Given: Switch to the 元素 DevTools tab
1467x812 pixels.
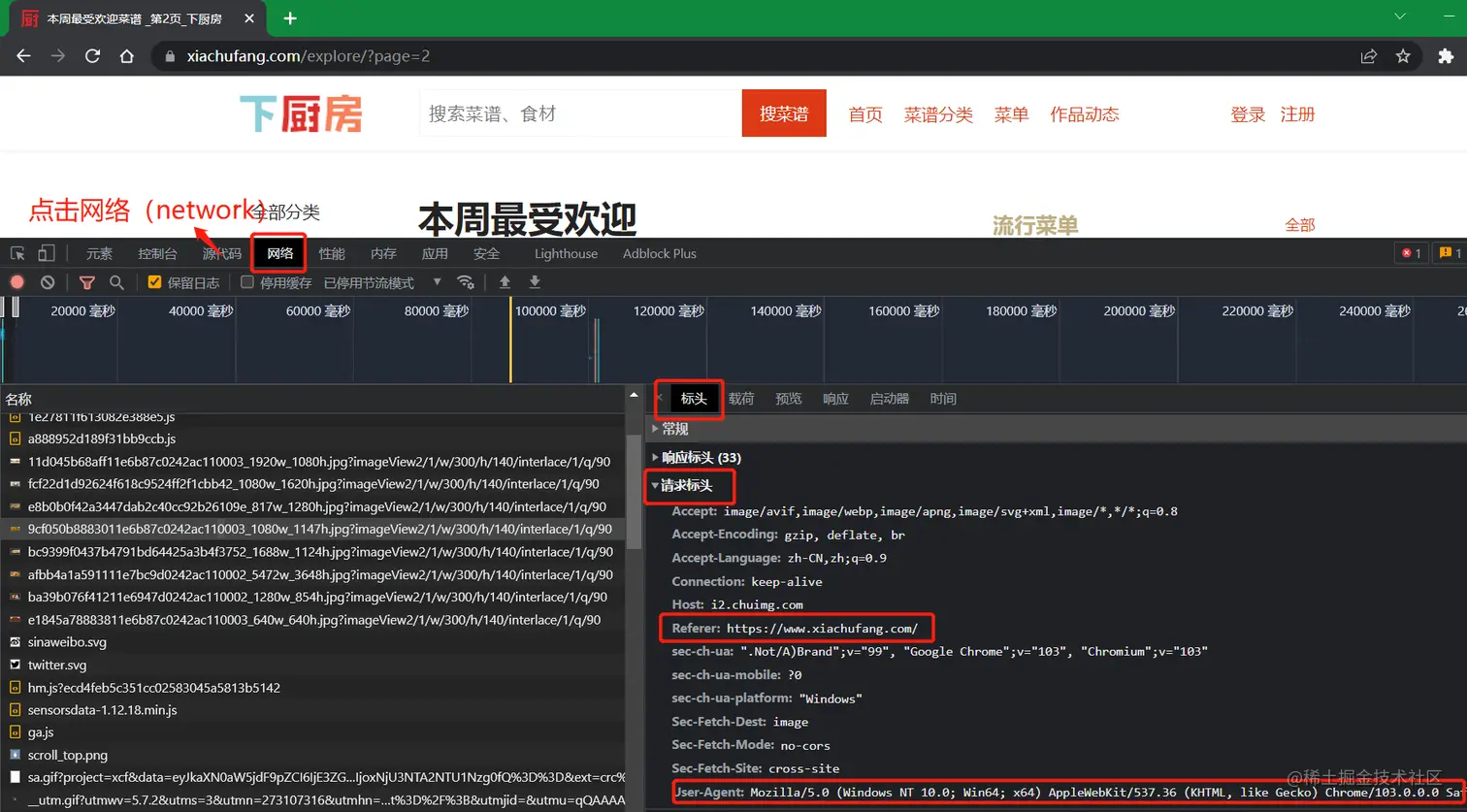Looking at the screenshot, I should tap(99, 253).
